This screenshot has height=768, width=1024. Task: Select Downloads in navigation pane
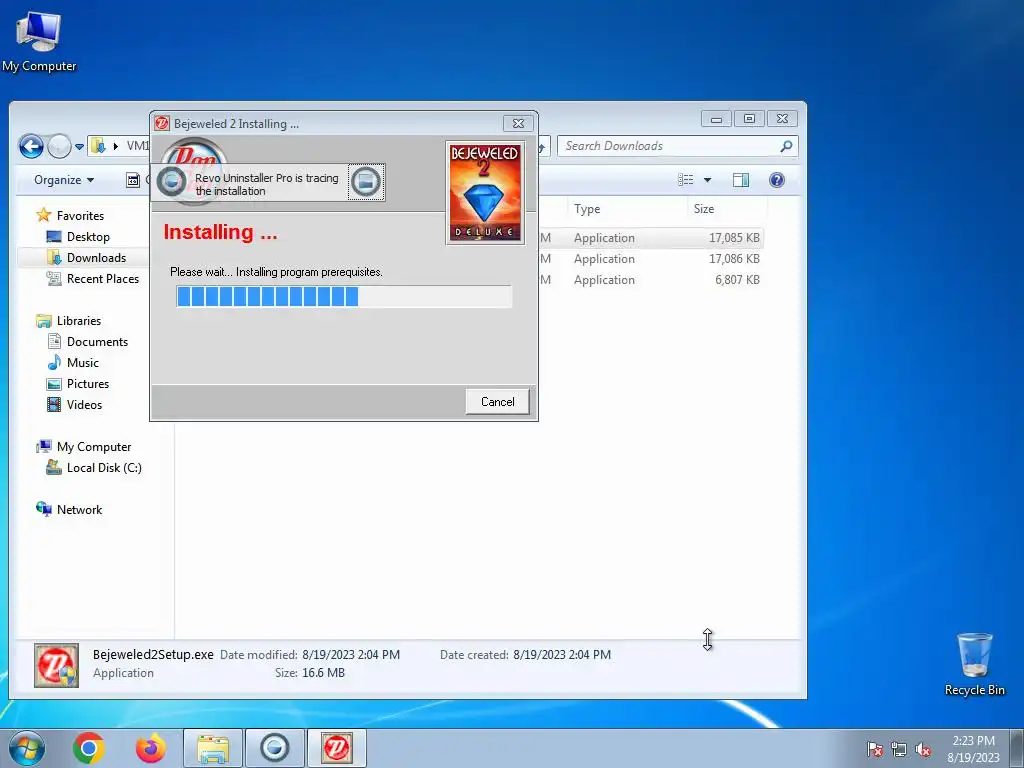pyautogui.click(x=96, y=257)
